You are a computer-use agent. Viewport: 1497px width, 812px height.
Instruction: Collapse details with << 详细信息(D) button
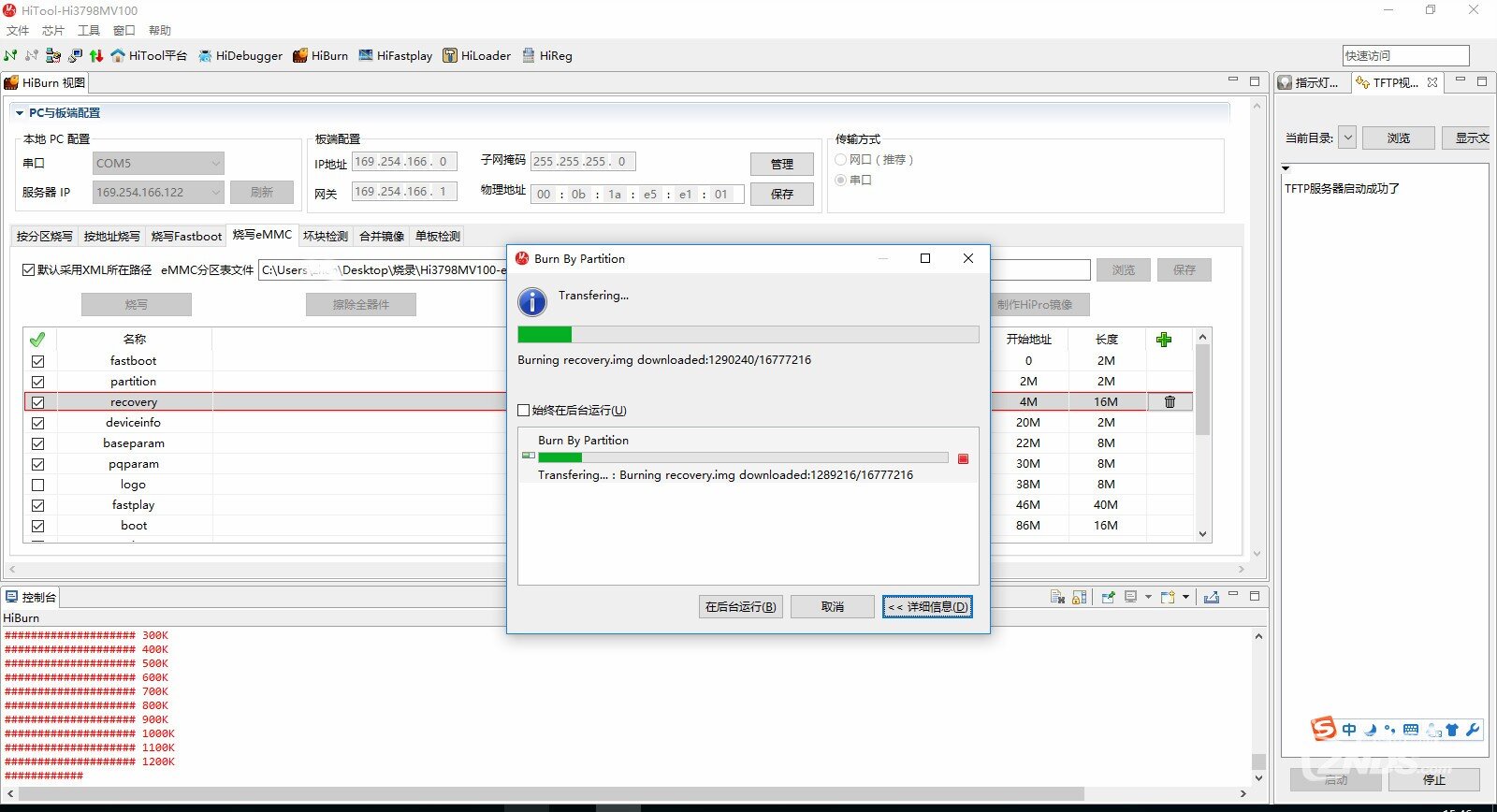click(927, 606)
